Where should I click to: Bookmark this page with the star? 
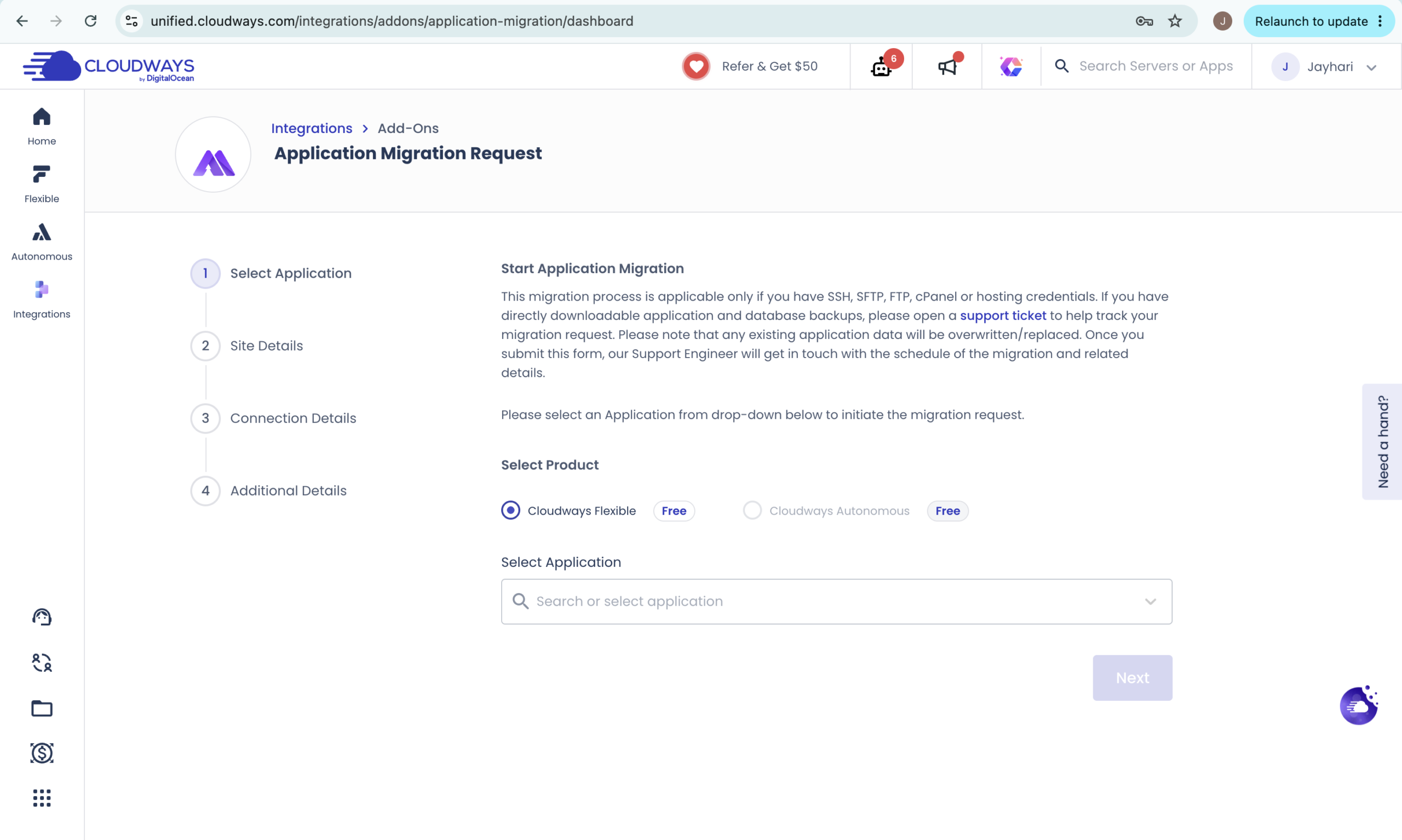click(x=1175, y=21)
